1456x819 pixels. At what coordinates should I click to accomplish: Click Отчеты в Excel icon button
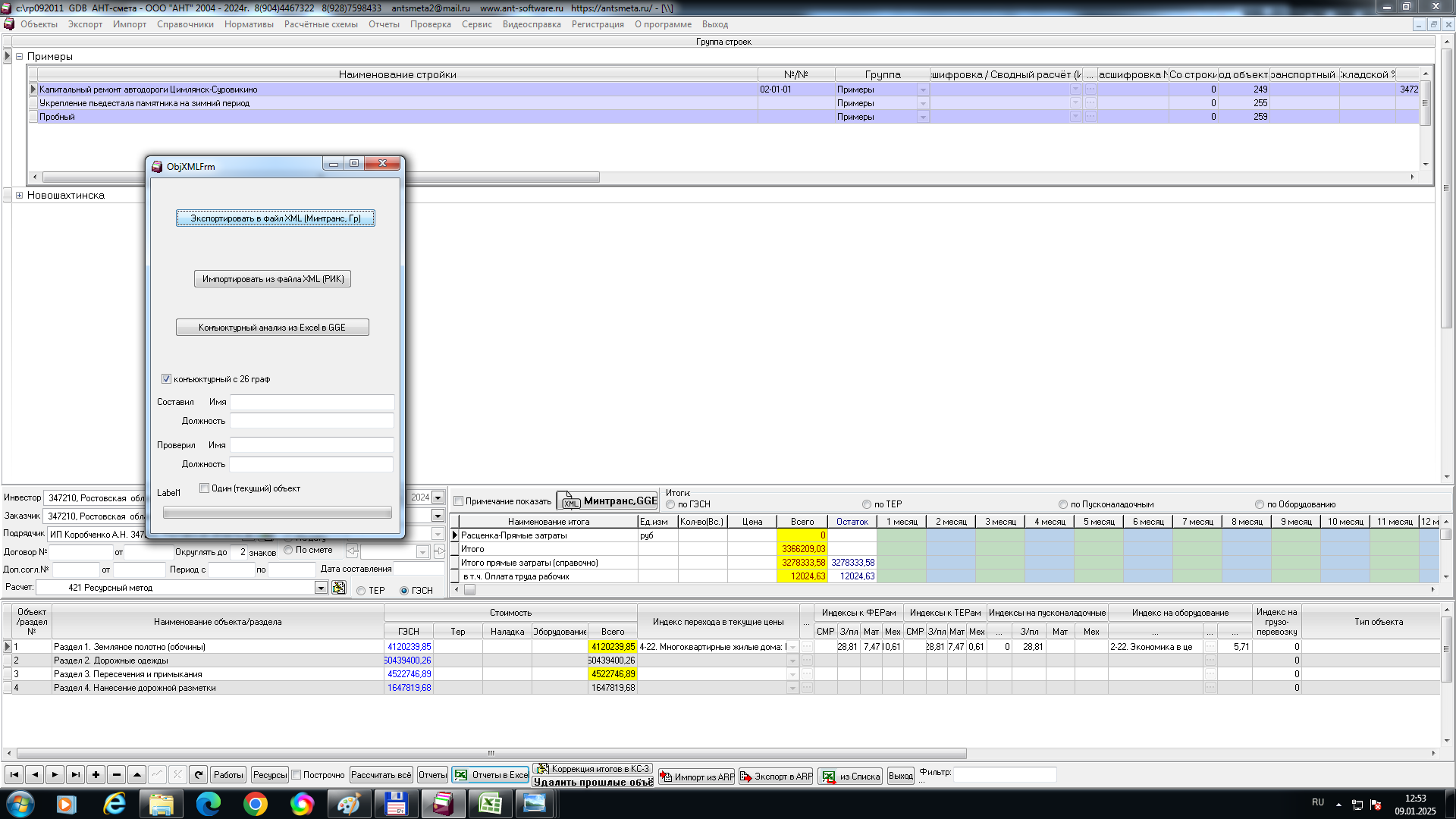491,775
